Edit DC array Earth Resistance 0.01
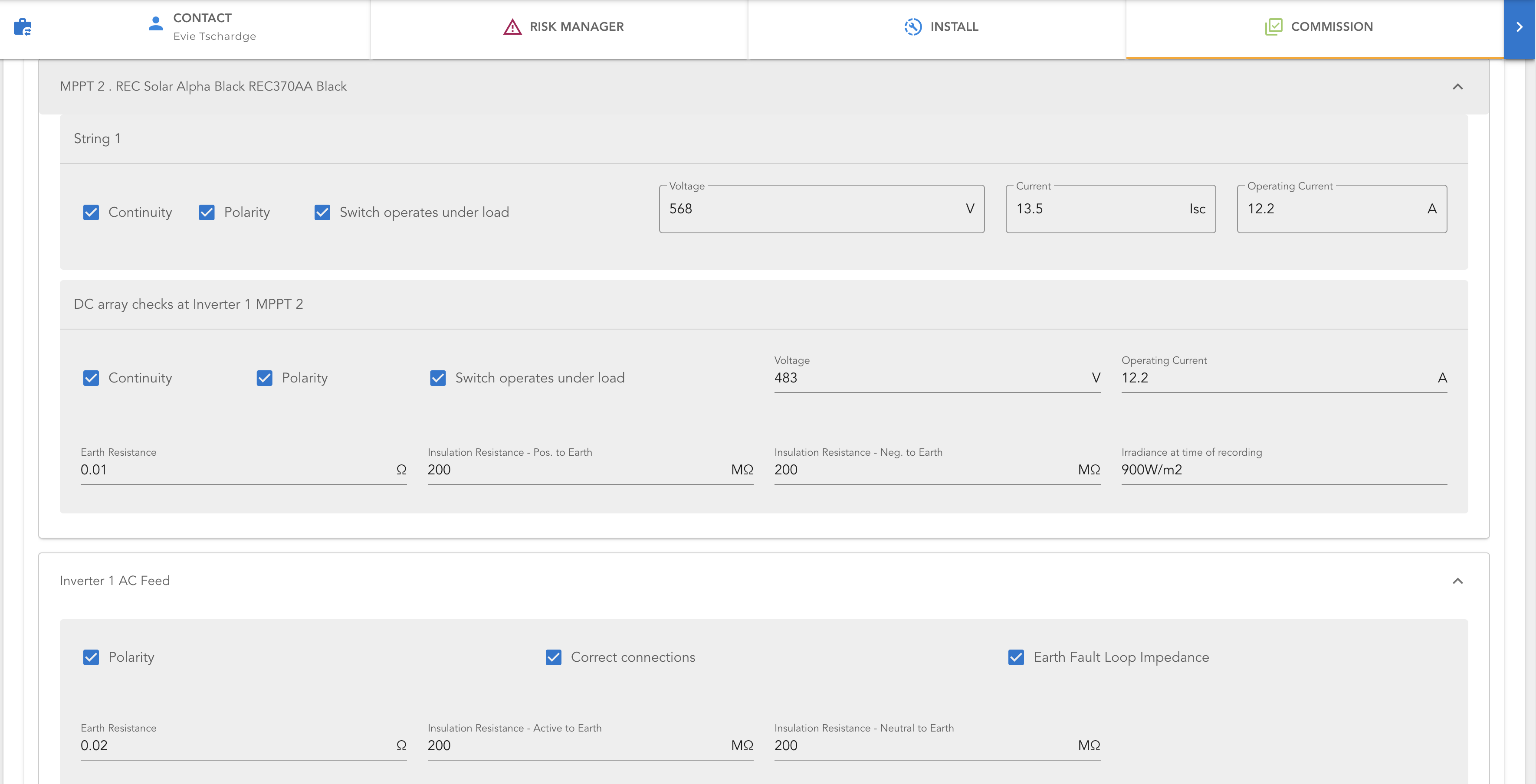This screenshot has height=784, width=1536. (243, 470)
